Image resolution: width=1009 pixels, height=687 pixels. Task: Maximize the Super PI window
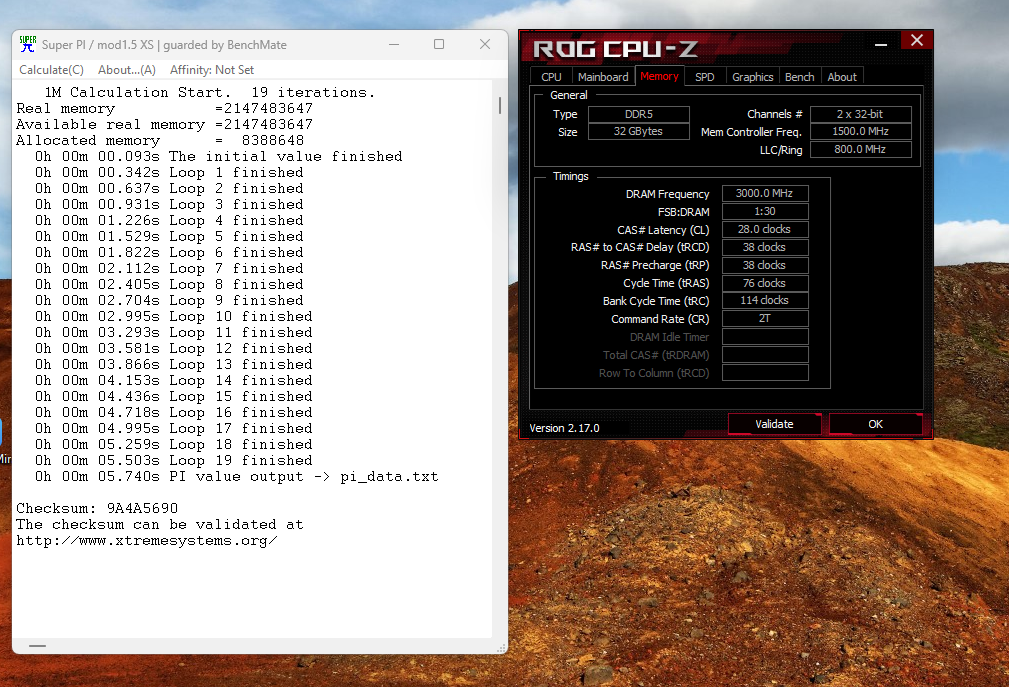[x=439, y=45]
